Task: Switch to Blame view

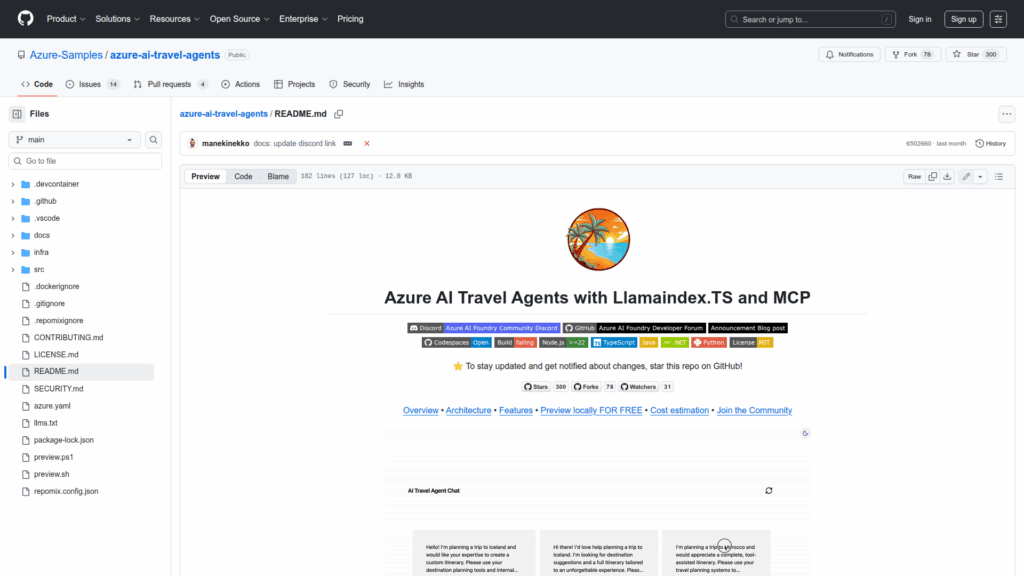Action: coord(277,177)
